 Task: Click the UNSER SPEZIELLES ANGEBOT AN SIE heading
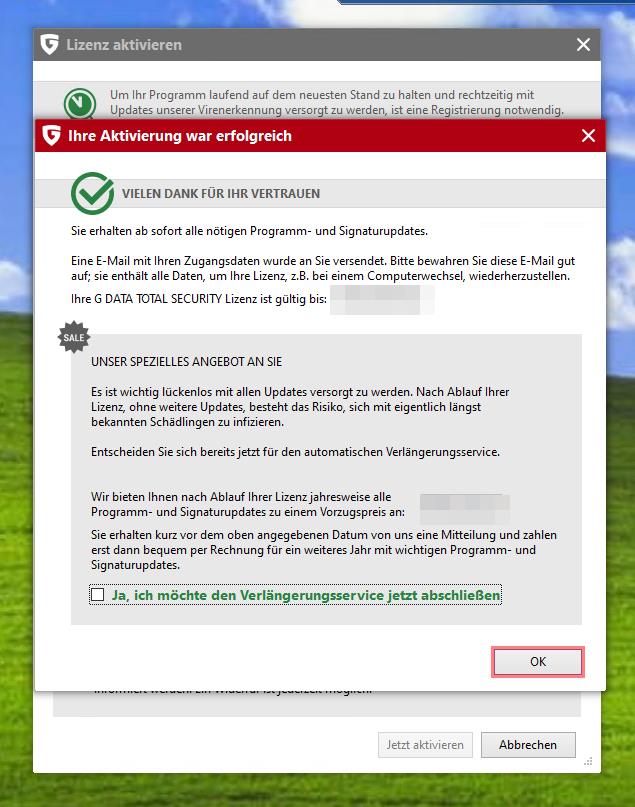(x=186, y=362)
